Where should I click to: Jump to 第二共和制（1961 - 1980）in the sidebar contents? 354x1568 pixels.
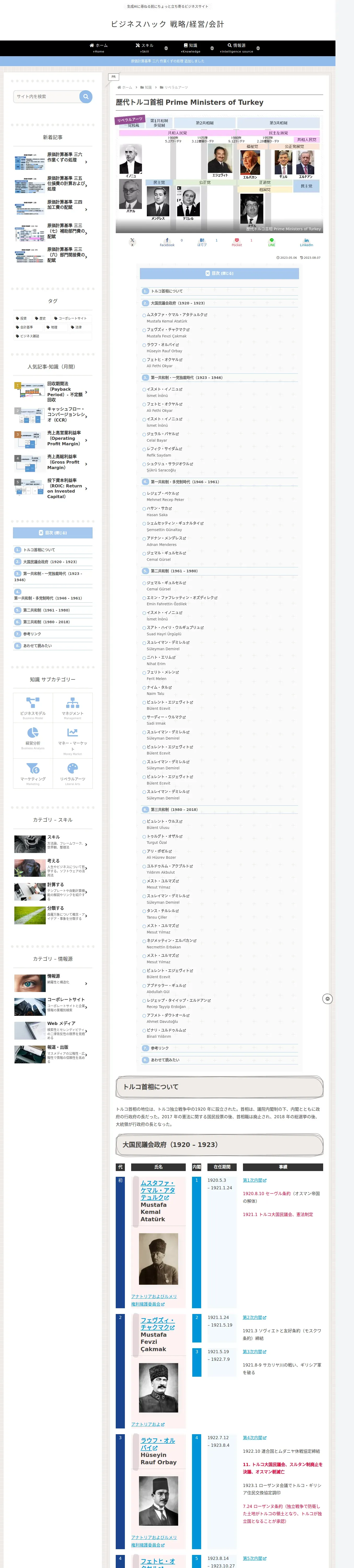coord(46,610)
